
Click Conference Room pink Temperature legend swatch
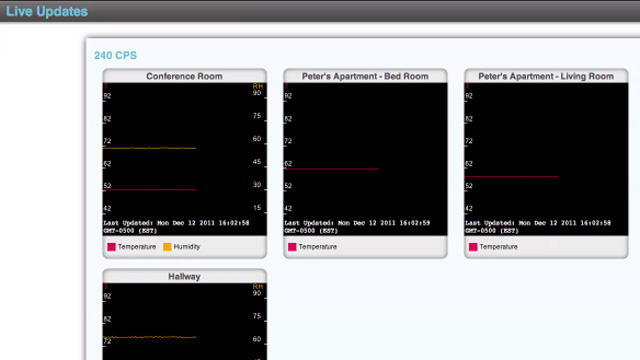(x=111, y=247)
